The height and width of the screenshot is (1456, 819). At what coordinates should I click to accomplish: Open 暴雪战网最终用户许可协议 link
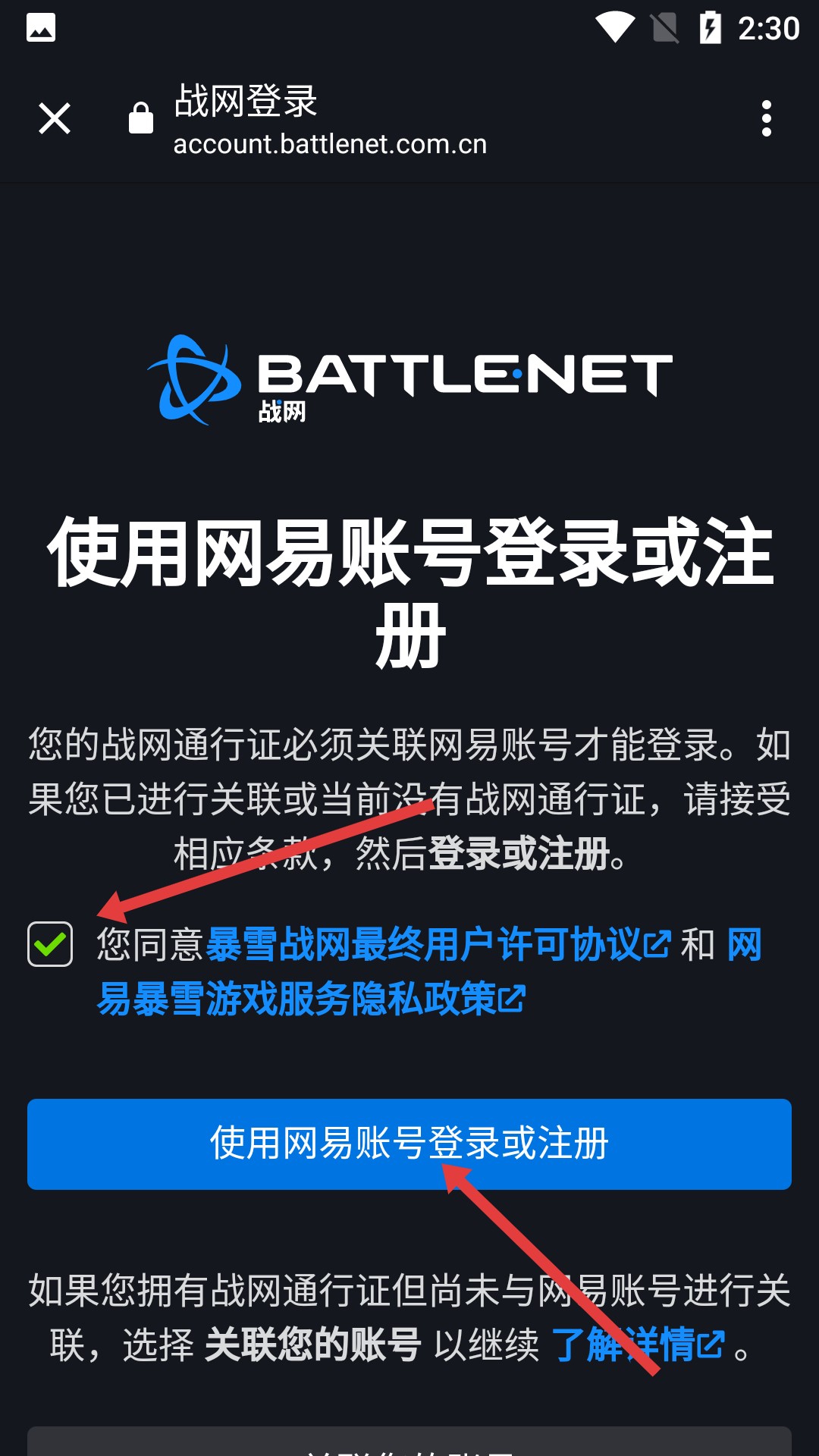425,945
